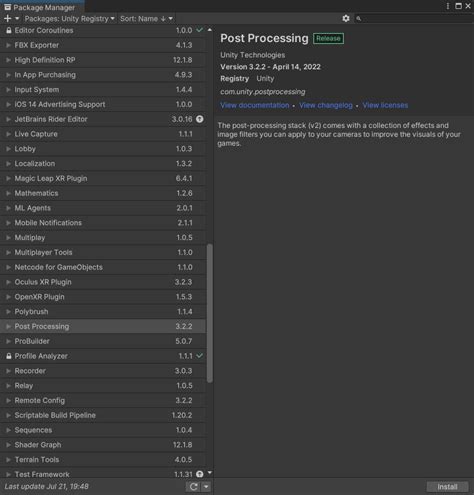This screenshot has height=495, width=474.
Task: Select Localization package
Action: point(103,163)
